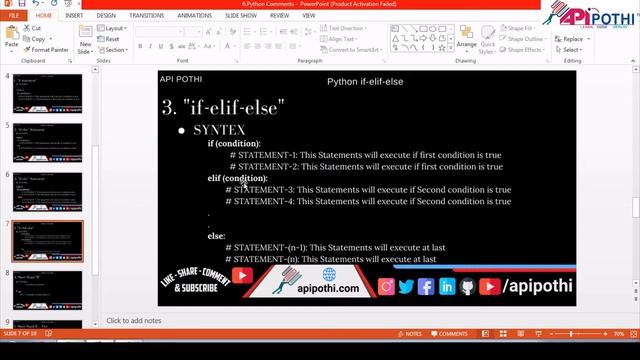
Task: Toggle text Shadow formatting
Action: (171, 47)
